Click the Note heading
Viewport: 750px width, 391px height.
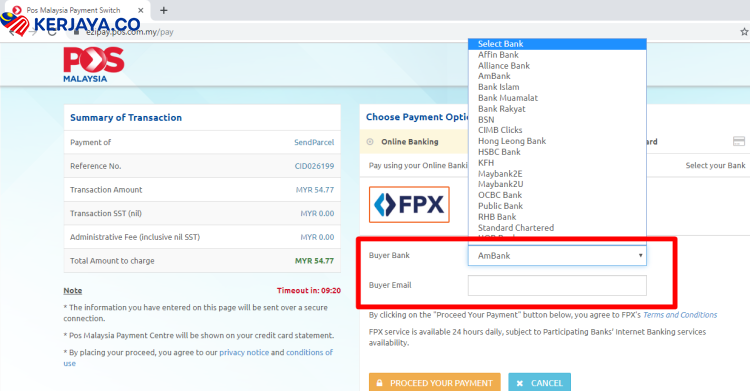coord(73,290)
